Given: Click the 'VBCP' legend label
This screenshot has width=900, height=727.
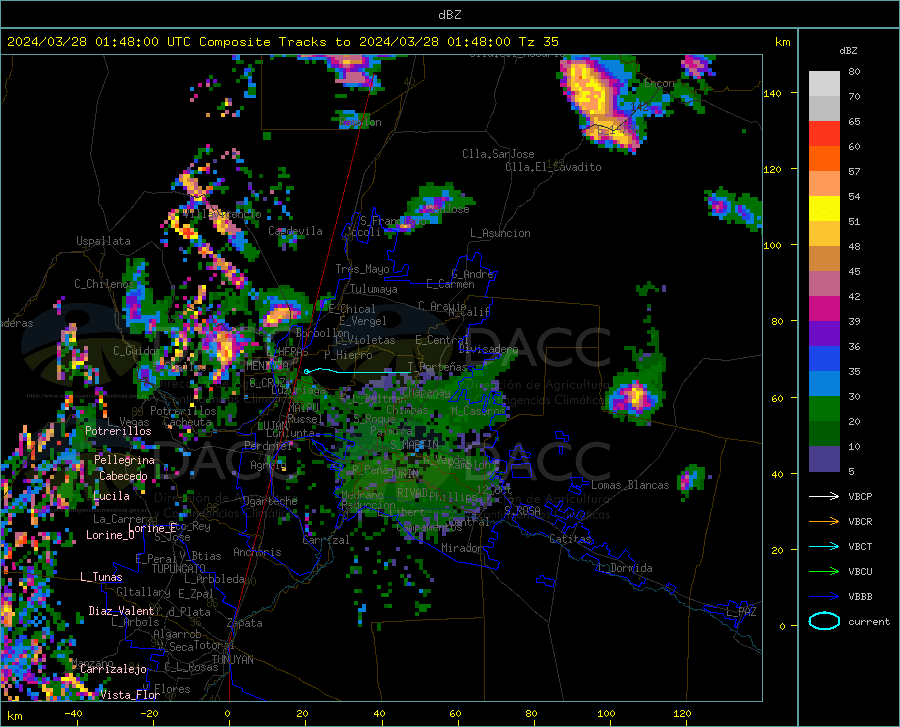Looking at the screenshot, I should coord(860,497).
